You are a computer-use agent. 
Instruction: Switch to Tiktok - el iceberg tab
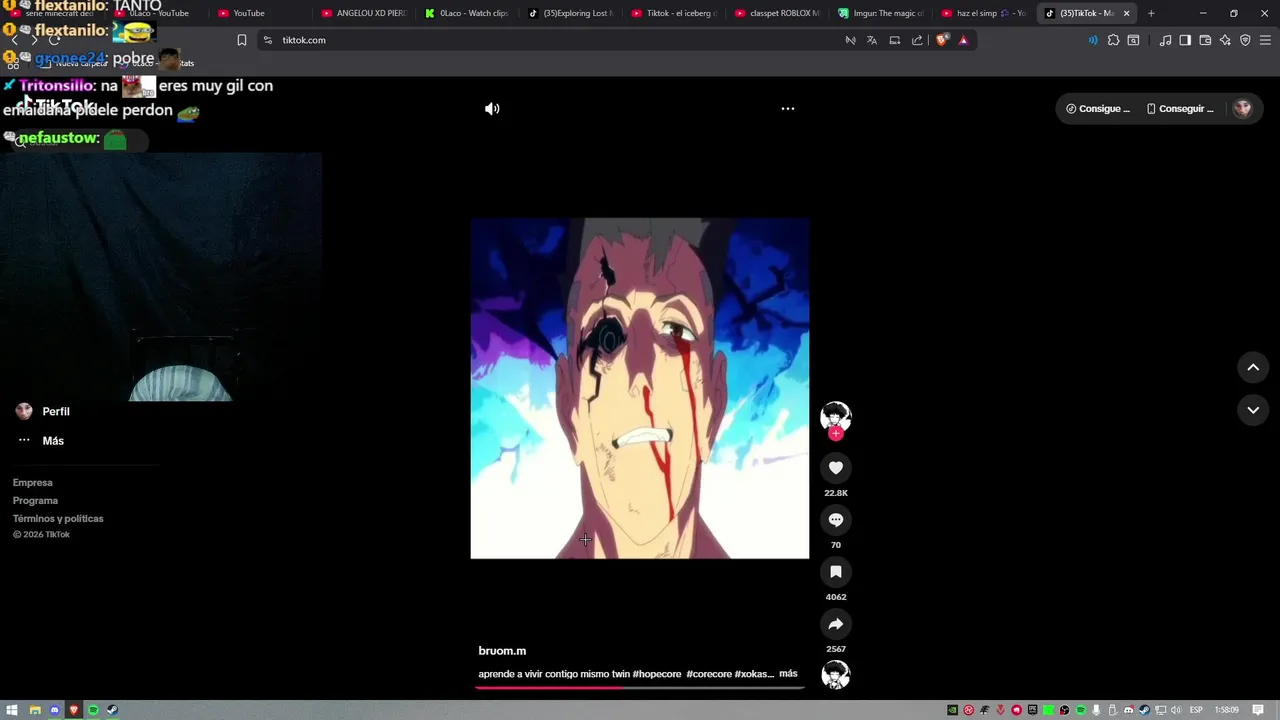(x=674, y=13)
